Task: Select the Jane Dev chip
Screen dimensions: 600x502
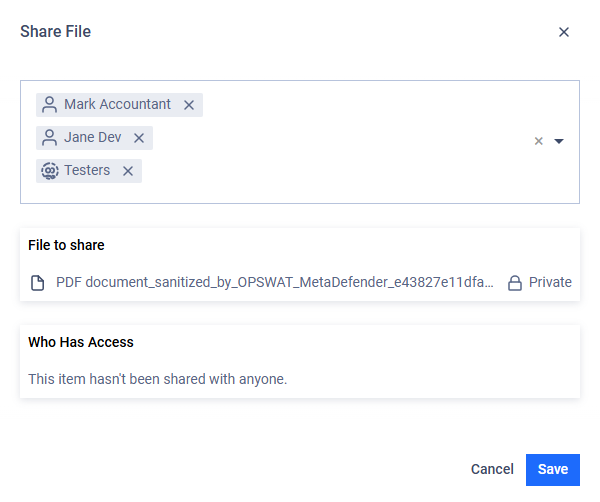Action: coord(94,138)
